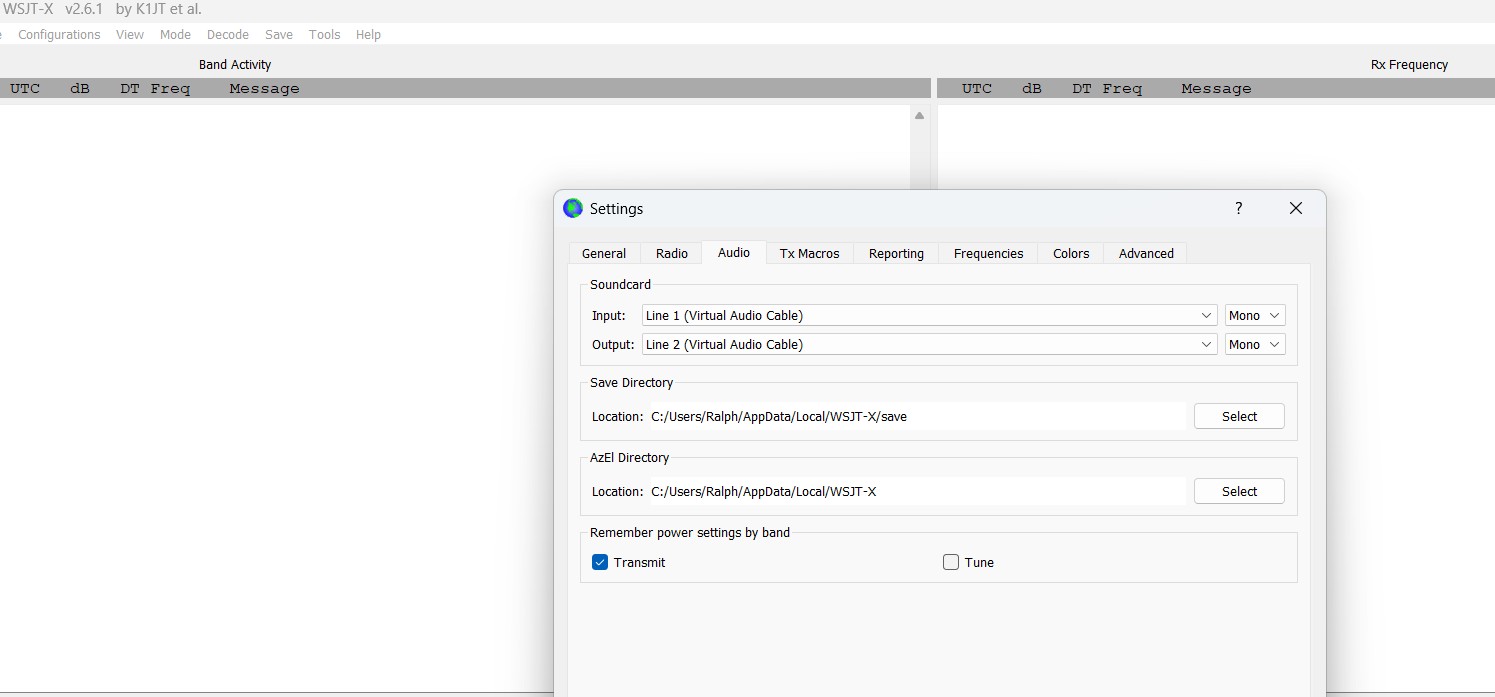This screenshot has height=697, width=1495.
Task: Open the Tx Macros tab
Action: coord(809,253)
